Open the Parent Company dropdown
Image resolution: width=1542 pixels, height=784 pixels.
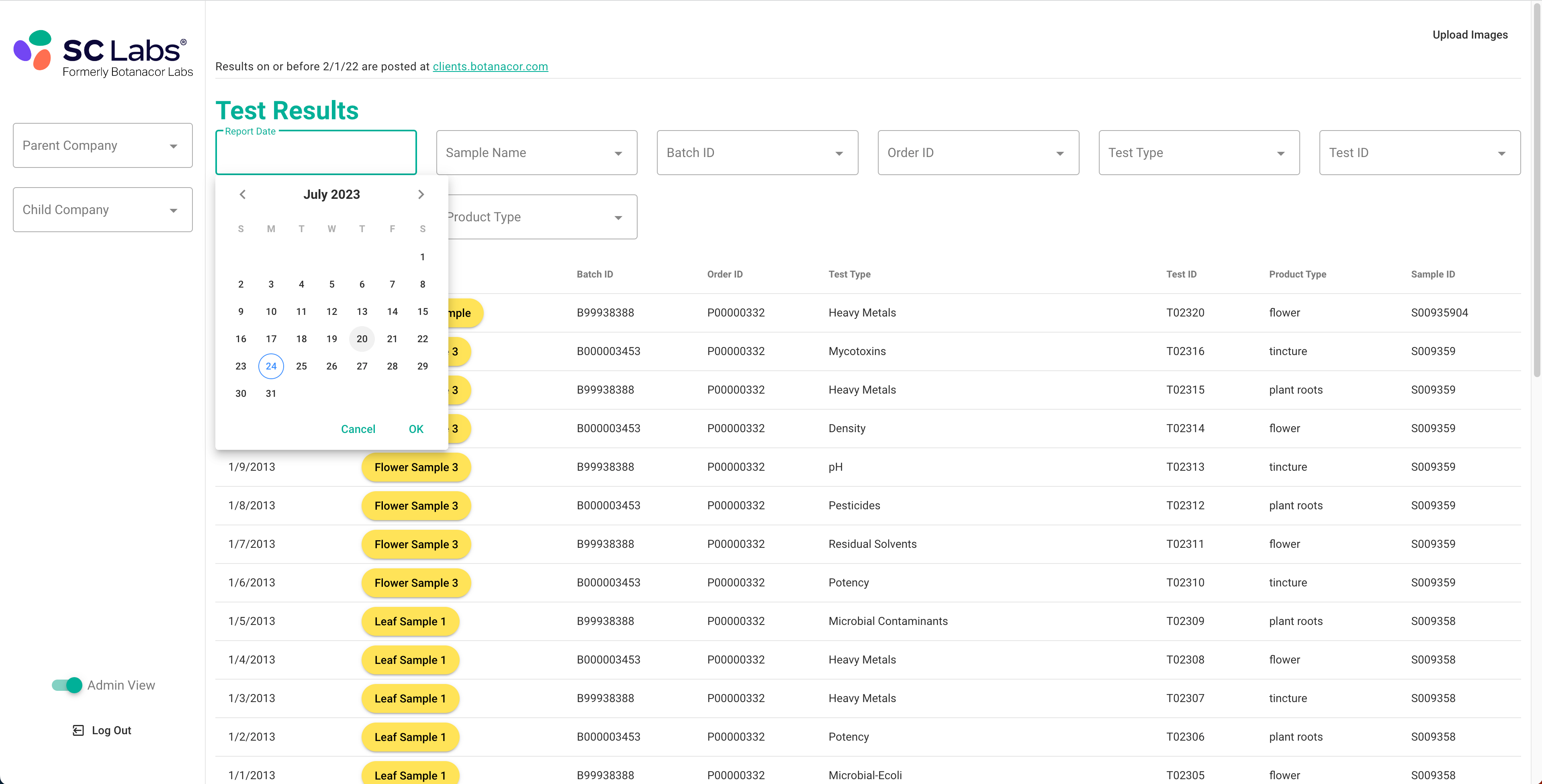[x=102, y=145]
